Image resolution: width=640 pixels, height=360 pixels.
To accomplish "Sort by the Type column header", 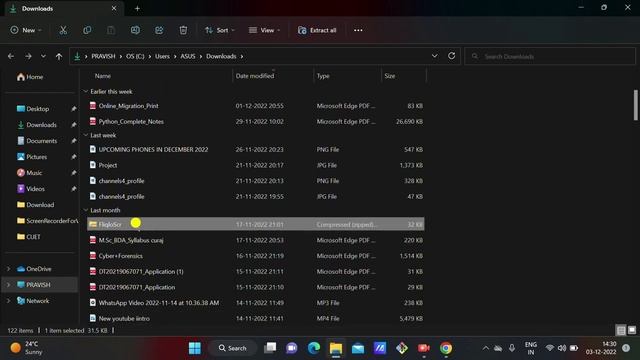I will (323, 76).
